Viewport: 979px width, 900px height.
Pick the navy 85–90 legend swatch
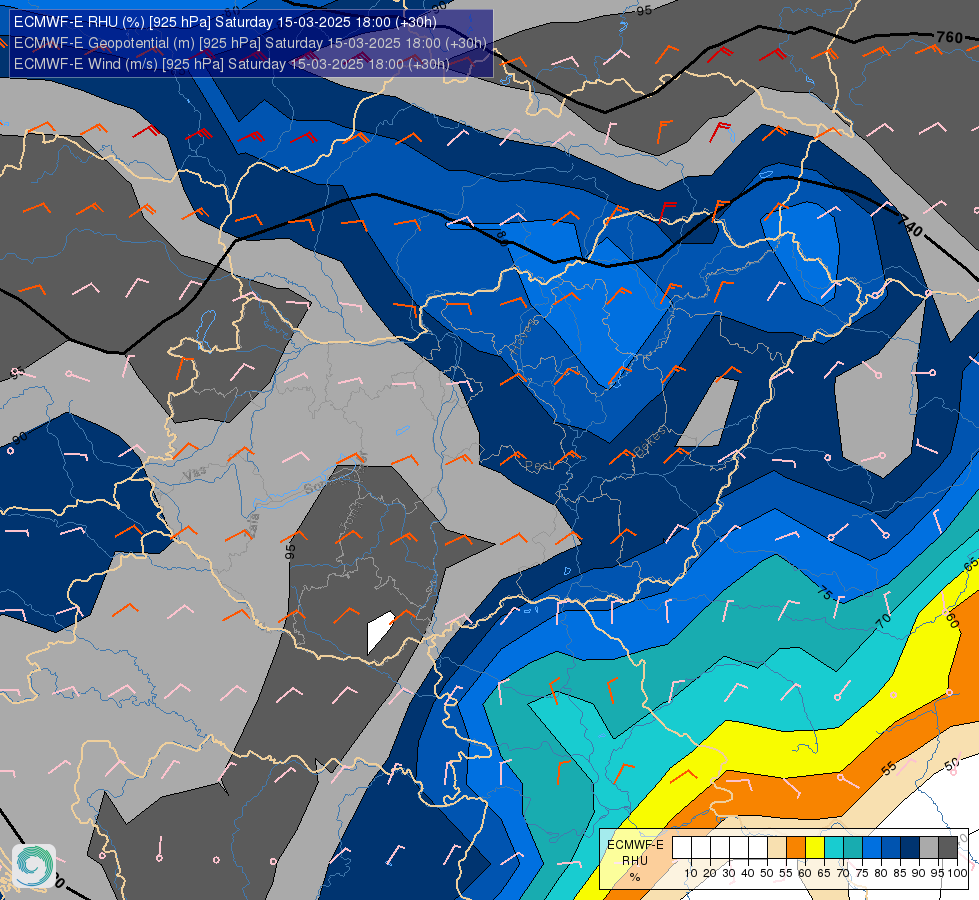pos(910,848)
